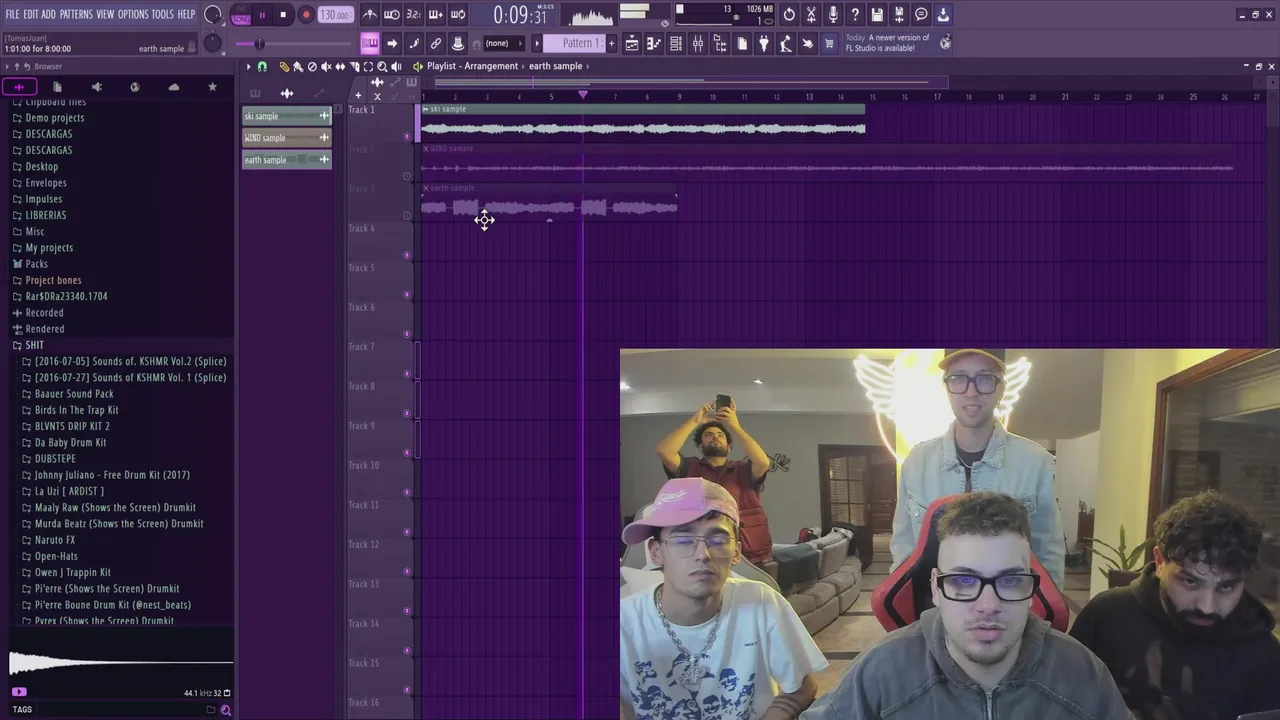1280x720 pixels.
Task: Open the playlist view icon
Action: [x=632, y=43]
